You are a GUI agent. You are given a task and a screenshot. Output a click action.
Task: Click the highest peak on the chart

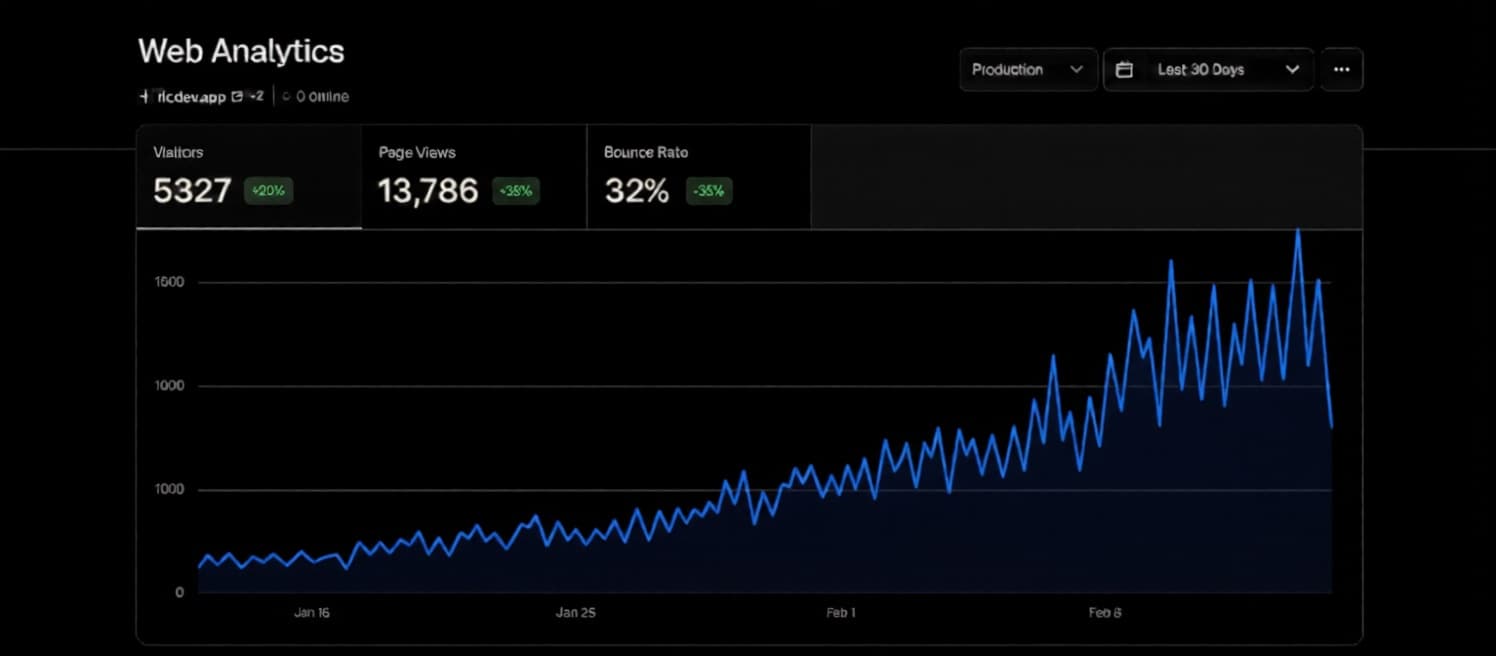click(1298, 232)
